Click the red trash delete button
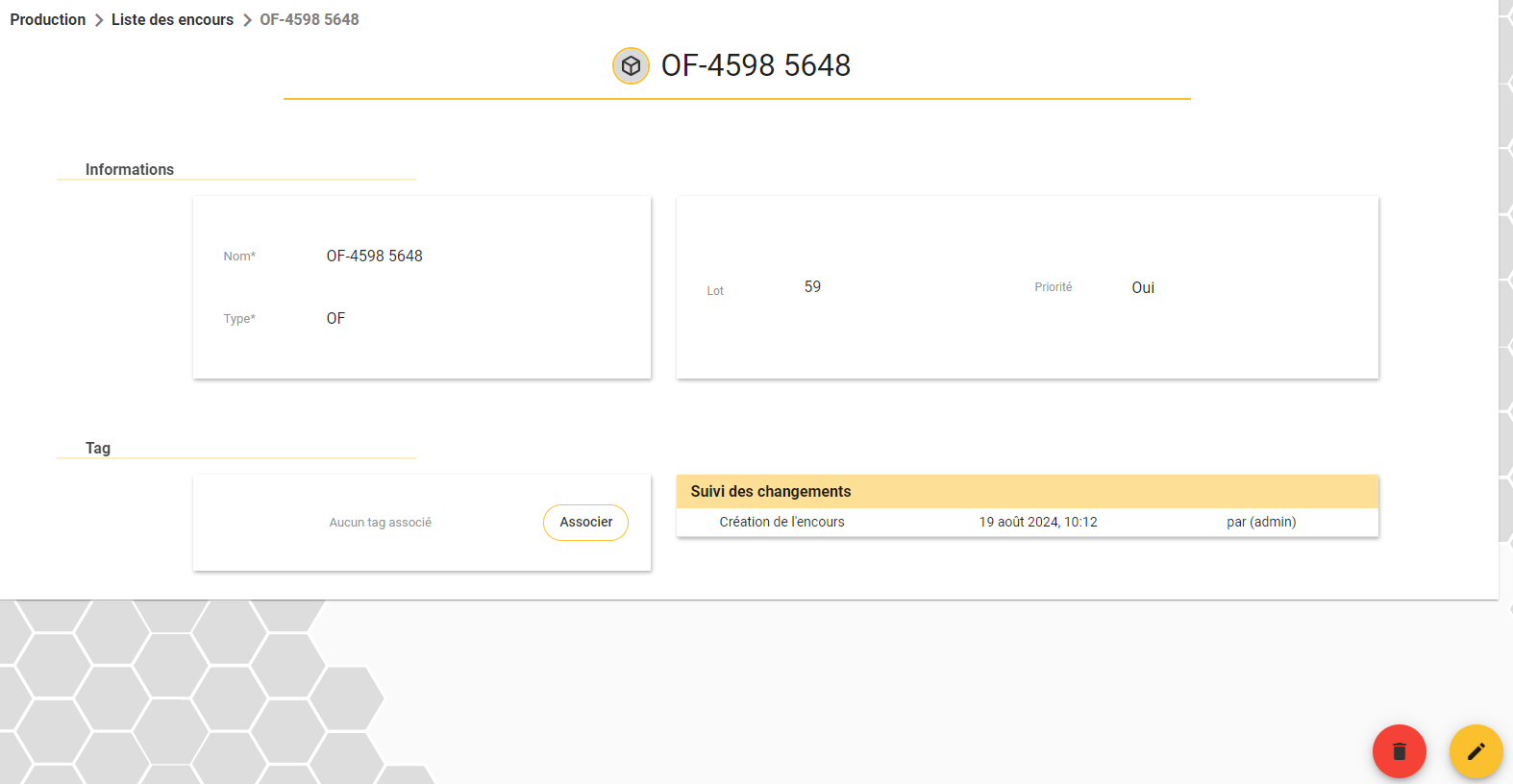Viewport: 1513px width, 784px height. [1399, 751]
